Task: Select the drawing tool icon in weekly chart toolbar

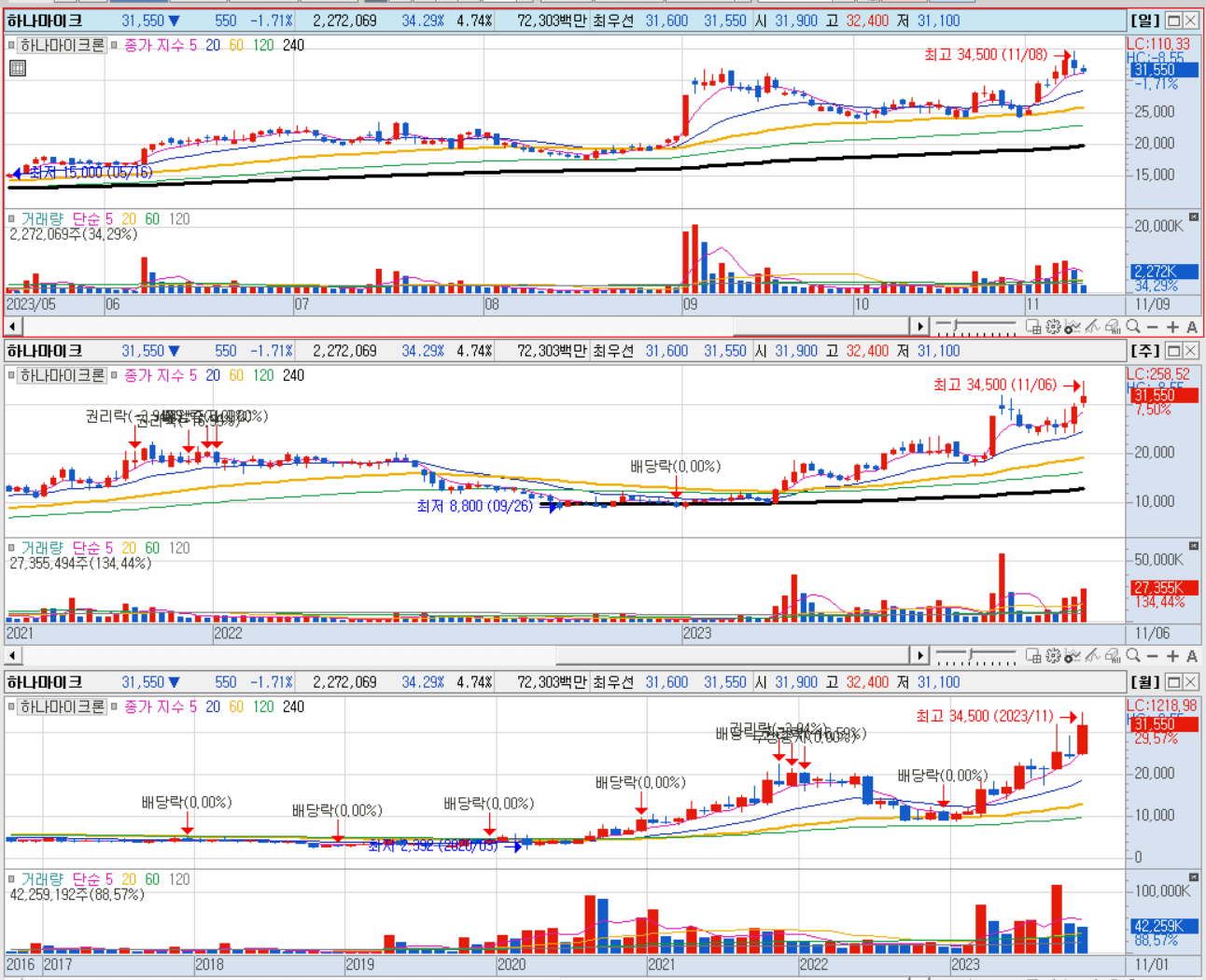Action: point(1092,656)
